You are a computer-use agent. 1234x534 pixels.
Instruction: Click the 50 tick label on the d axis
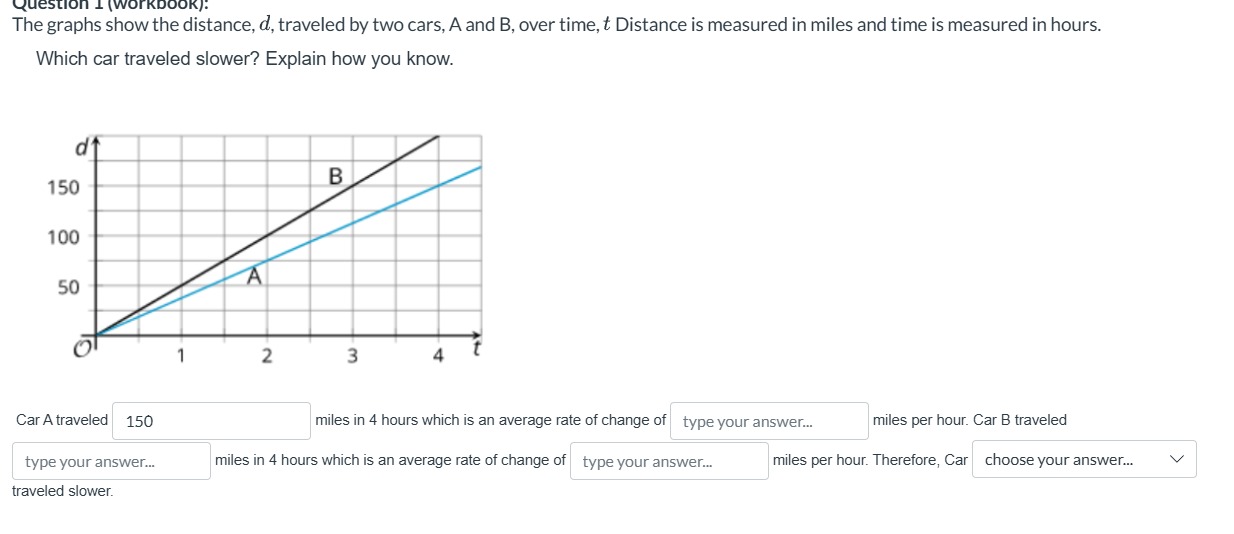point(68,287)
